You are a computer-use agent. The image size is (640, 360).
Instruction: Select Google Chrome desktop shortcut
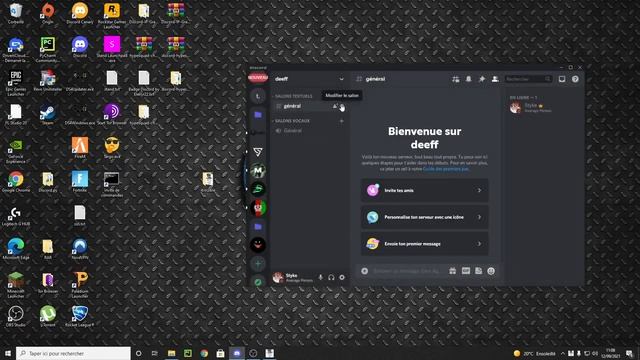[16, 182]
